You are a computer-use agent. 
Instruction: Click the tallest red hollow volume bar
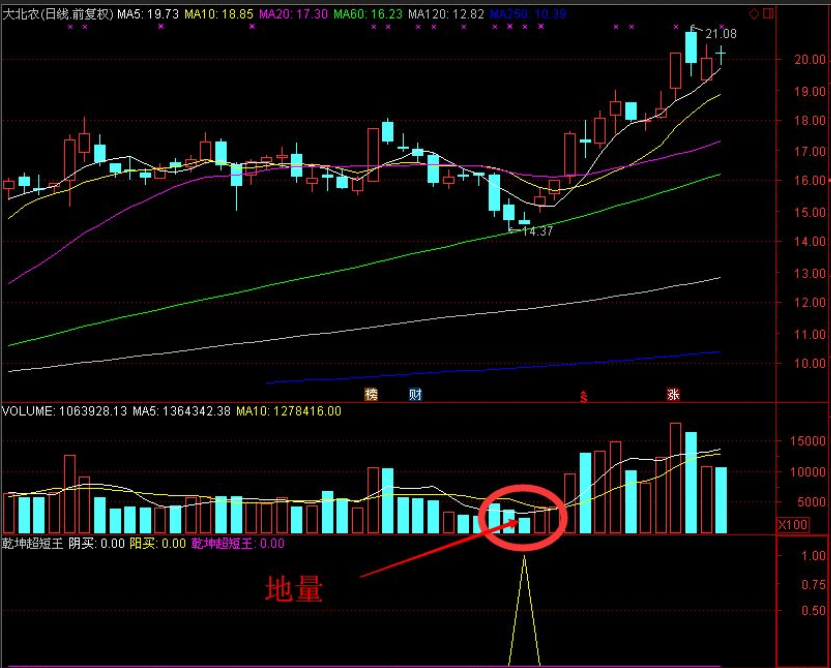[x=676, y=478]
